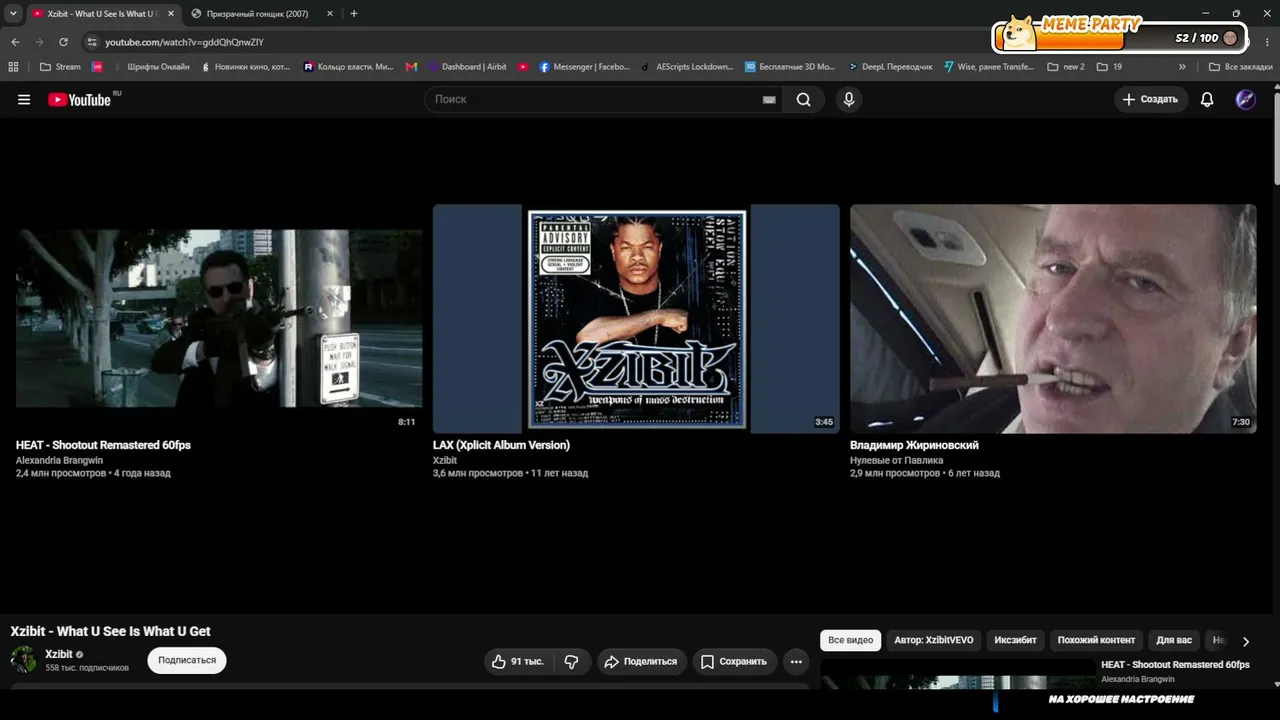This screenshot has width=1280, height=720.
Task: Open the Chrome three-dot menu
Action: 1265,42
